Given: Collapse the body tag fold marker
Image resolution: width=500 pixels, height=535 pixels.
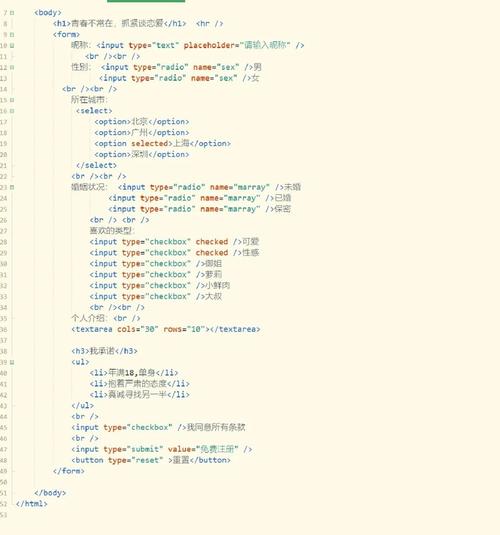Looking at the screenshot, I should tap(12, 13).
